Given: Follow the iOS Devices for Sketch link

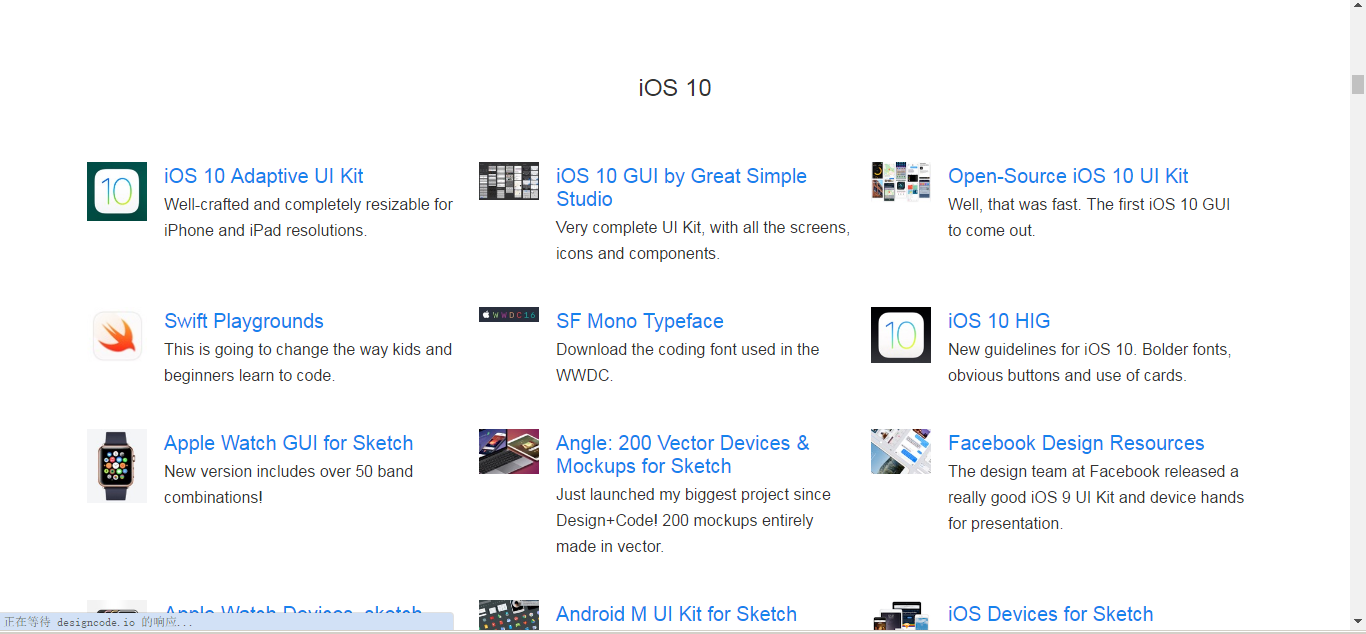Looking at the screenshot, I should click(1051, 614).
